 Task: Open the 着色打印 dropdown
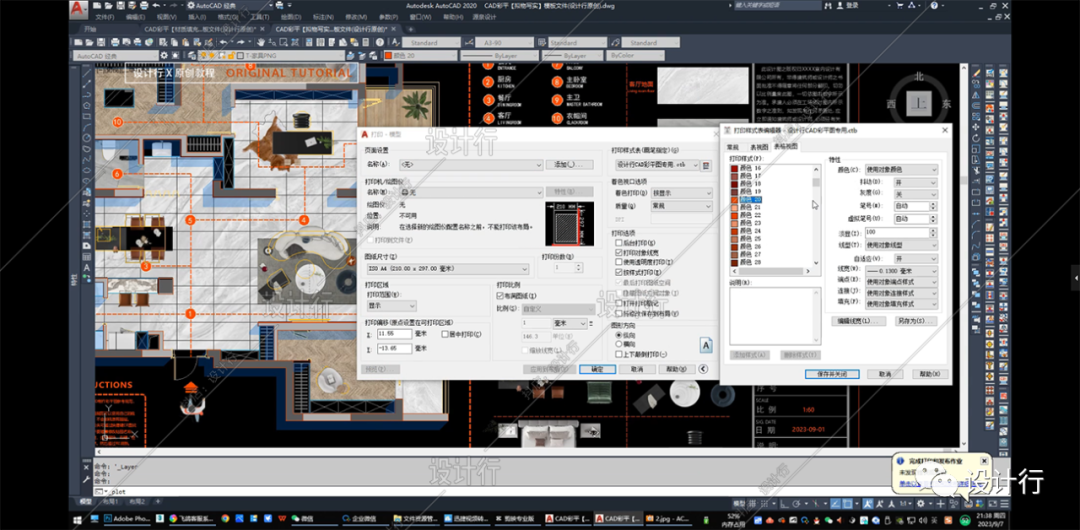(681, 193)
